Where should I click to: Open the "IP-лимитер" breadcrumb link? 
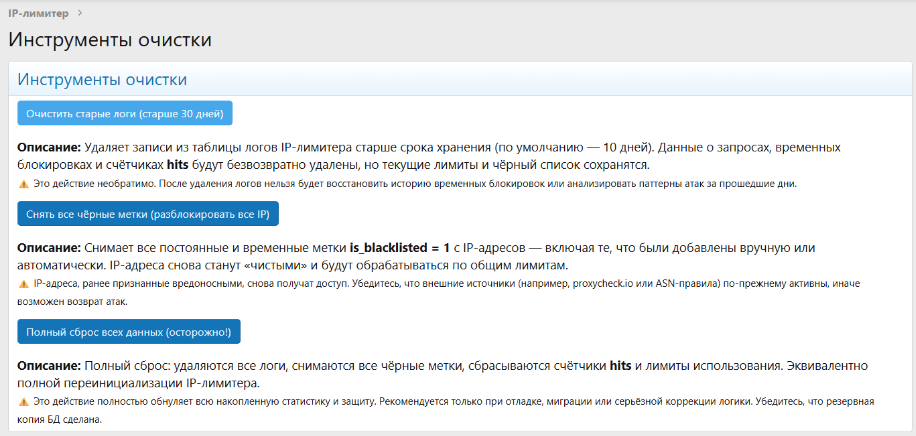(37, 13)
